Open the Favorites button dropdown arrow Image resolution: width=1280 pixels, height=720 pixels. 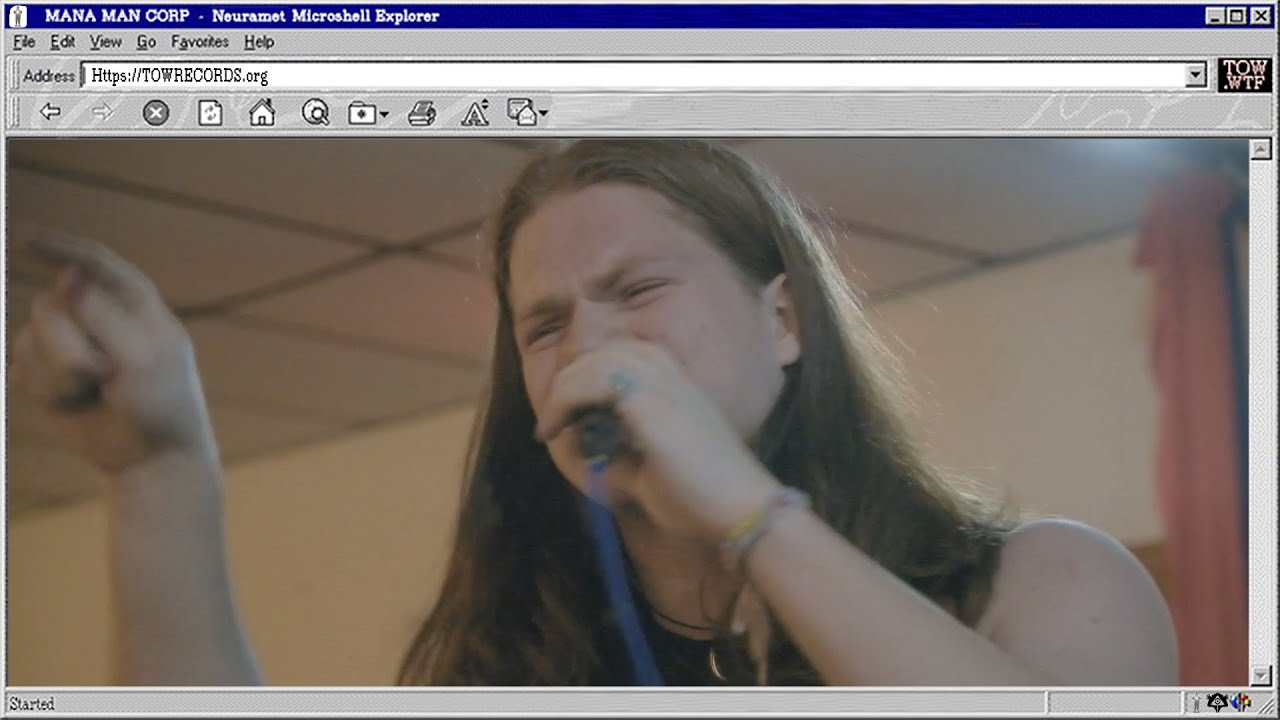384,115
